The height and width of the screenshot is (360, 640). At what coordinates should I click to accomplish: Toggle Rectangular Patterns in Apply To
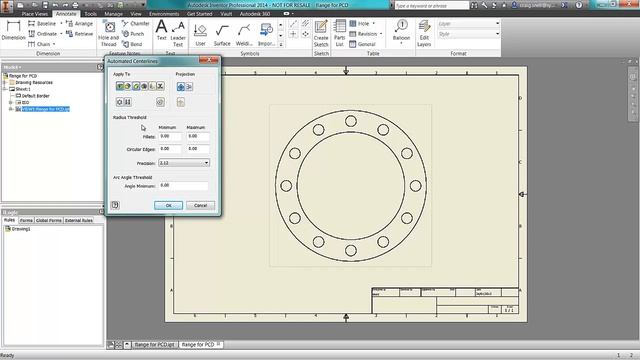tap(128, 102)
